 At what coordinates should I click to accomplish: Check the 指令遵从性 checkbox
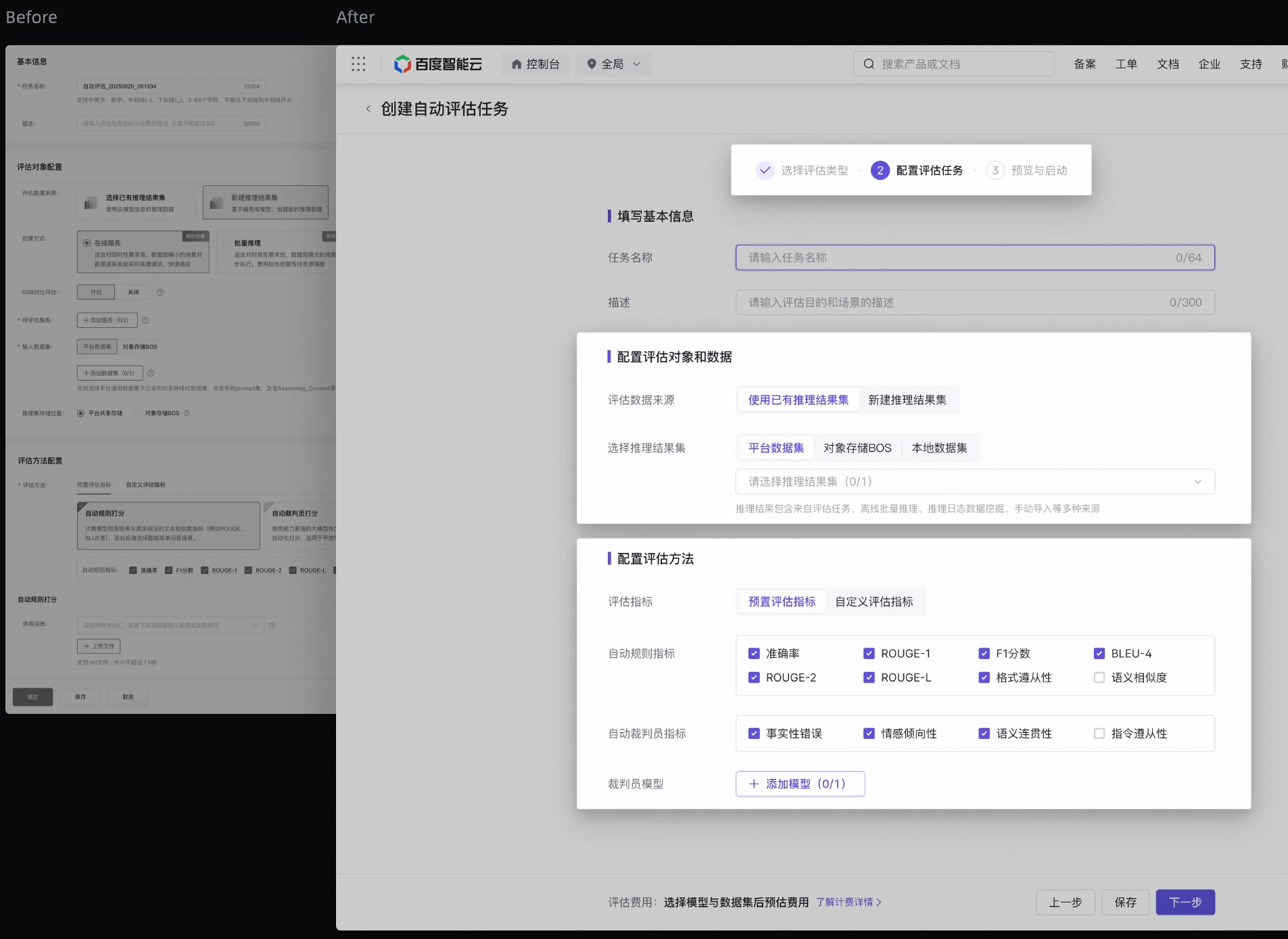(x=1099, y=733)
